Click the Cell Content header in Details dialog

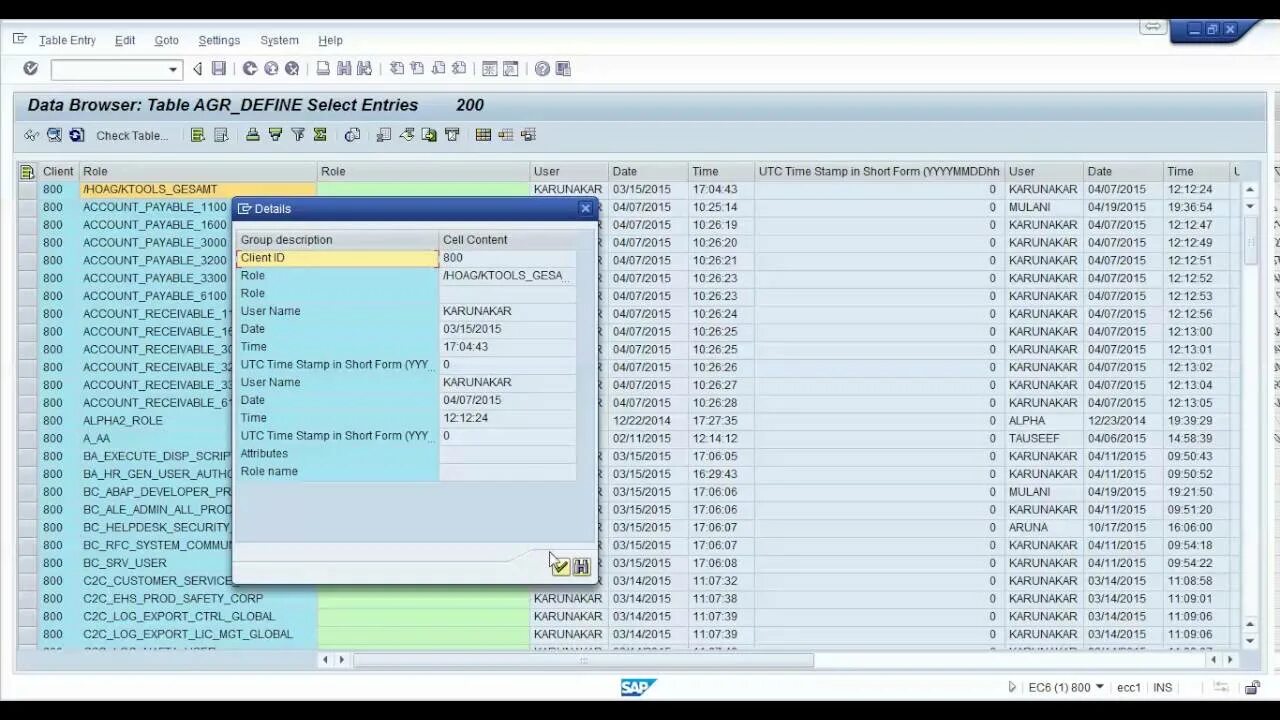(x=508, y=240)
